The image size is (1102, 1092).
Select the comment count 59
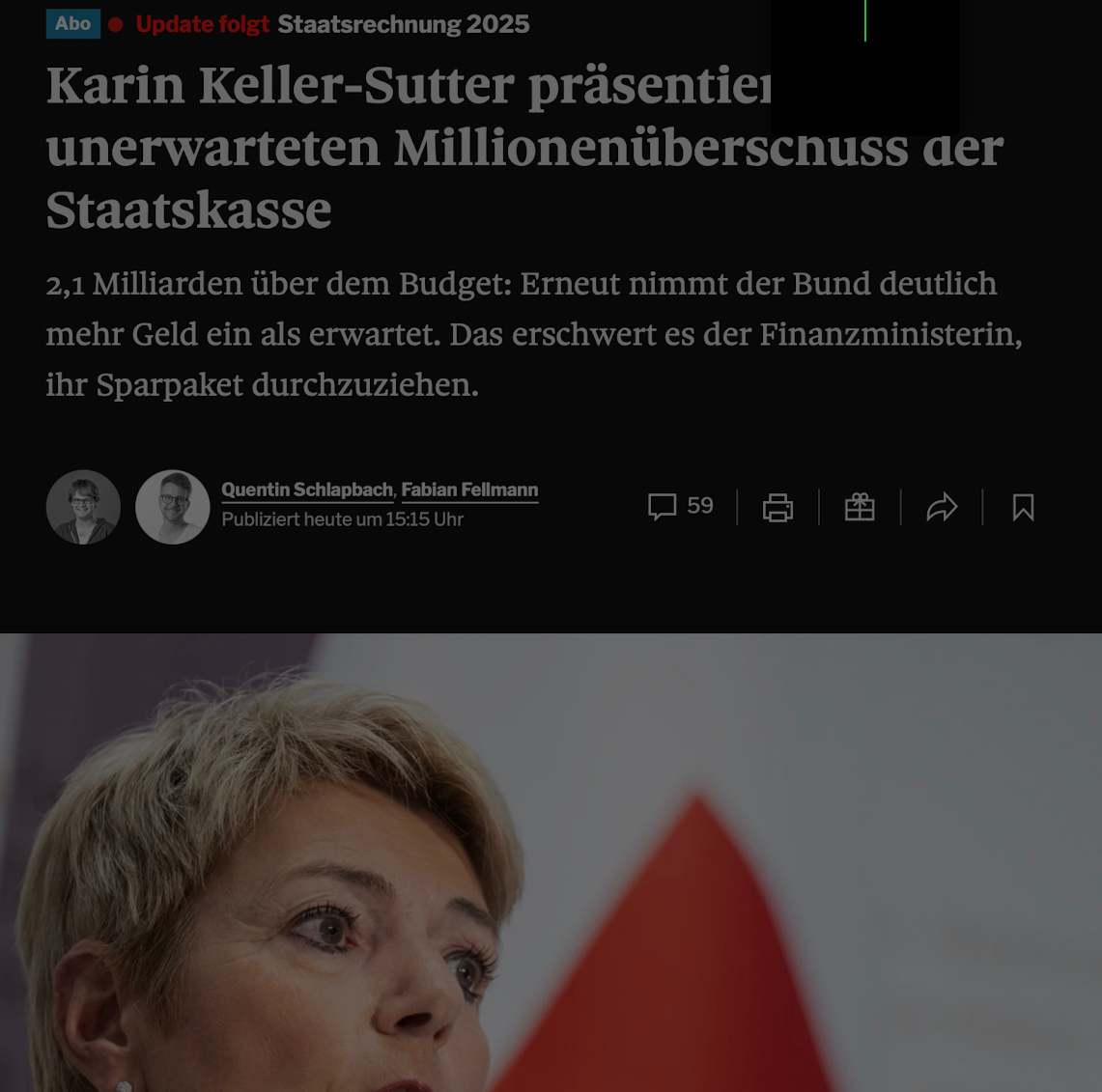coord(700,505)
